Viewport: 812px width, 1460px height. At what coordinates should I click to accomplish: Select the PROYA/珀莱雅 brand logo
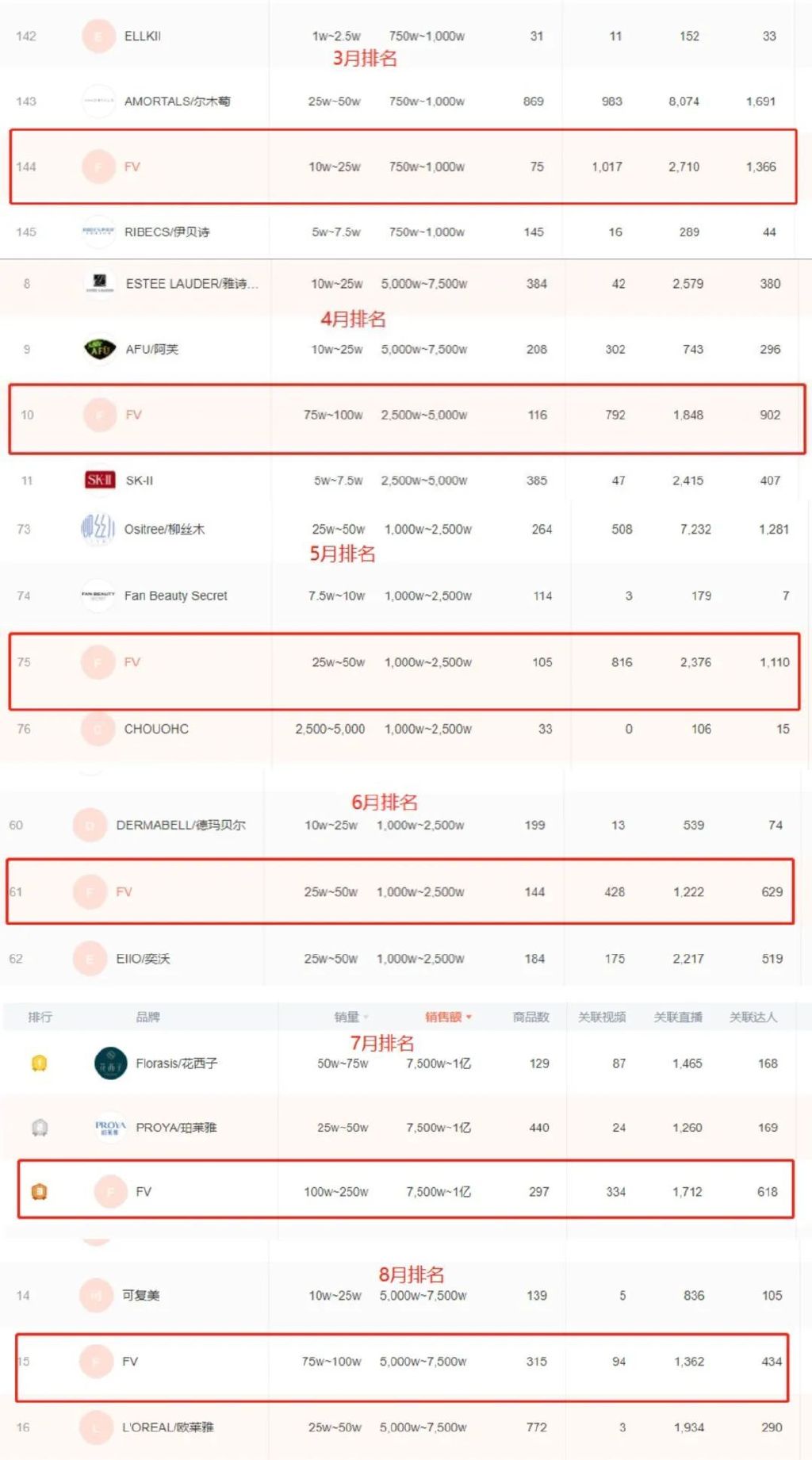point(109,1127)
